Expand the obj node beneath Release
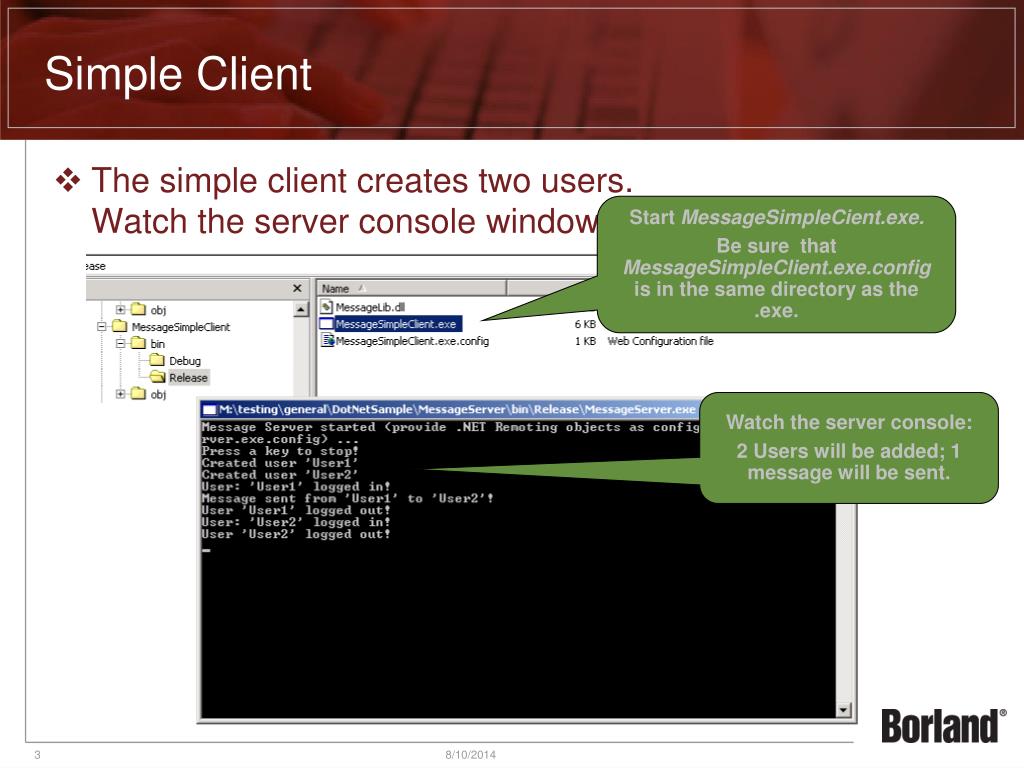Screen dimensions: 1024x768 click(120, 393)
